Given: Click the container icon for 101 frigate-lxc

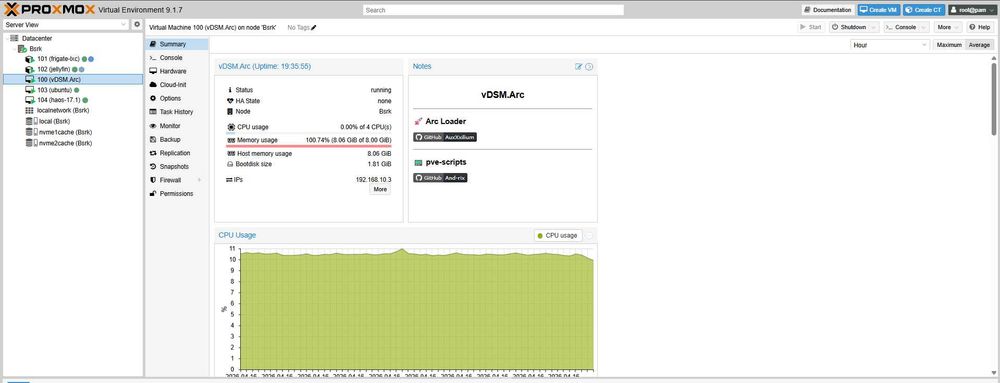Looking at the screenshot, I should pyautogui.click(x=29, y=59).
